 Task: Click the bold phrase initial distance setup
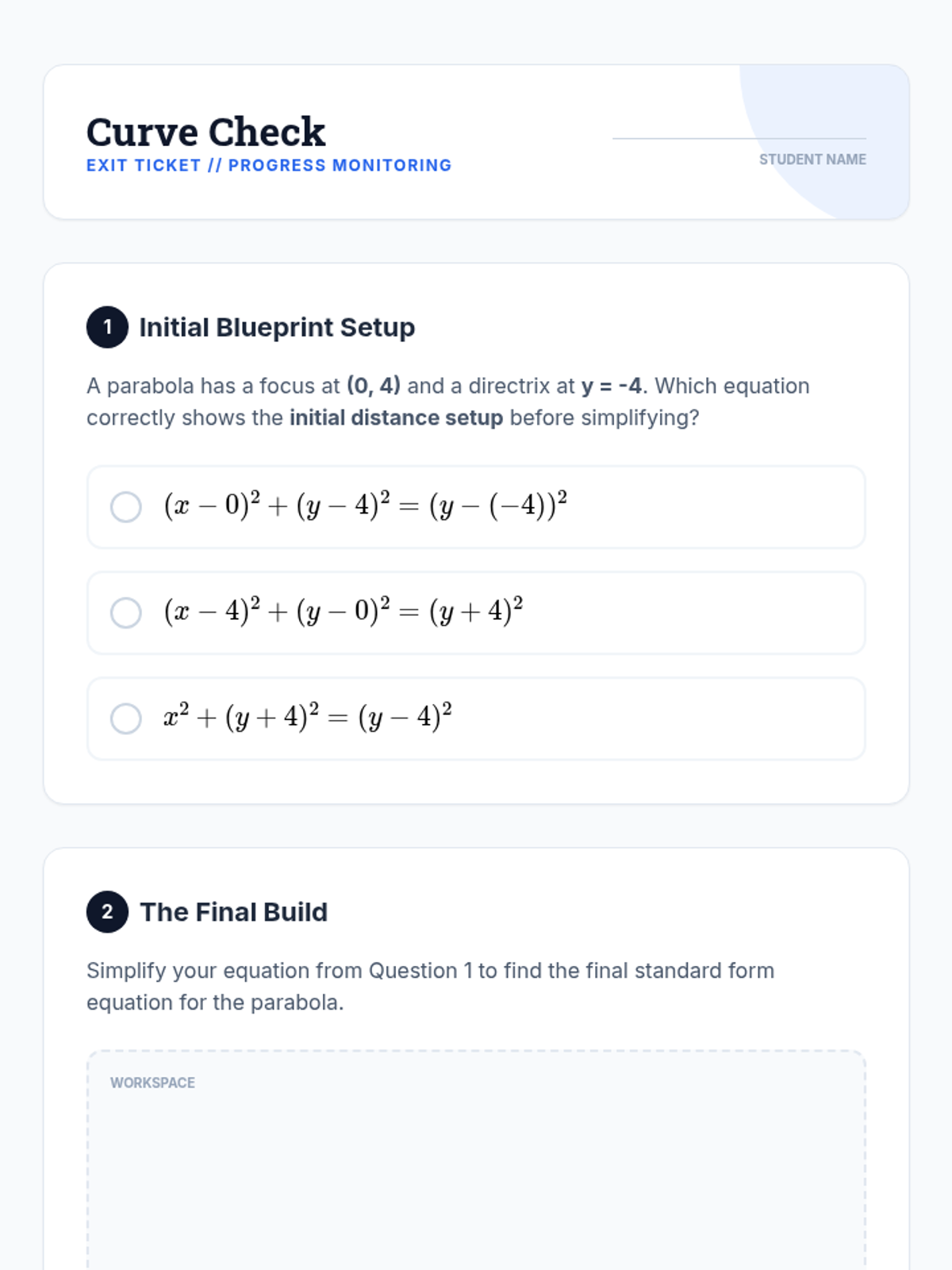[x=396, y=418]
